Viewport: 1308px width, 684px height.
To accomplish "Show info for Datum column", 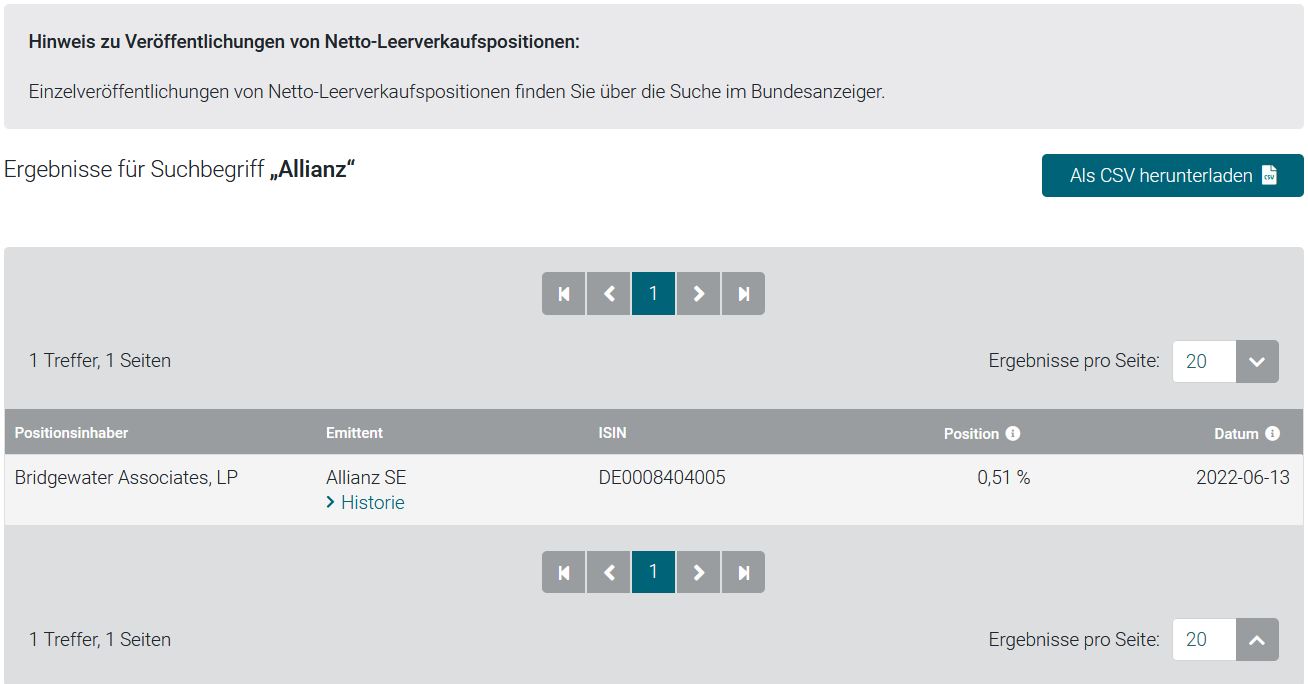I will 1272,433.
